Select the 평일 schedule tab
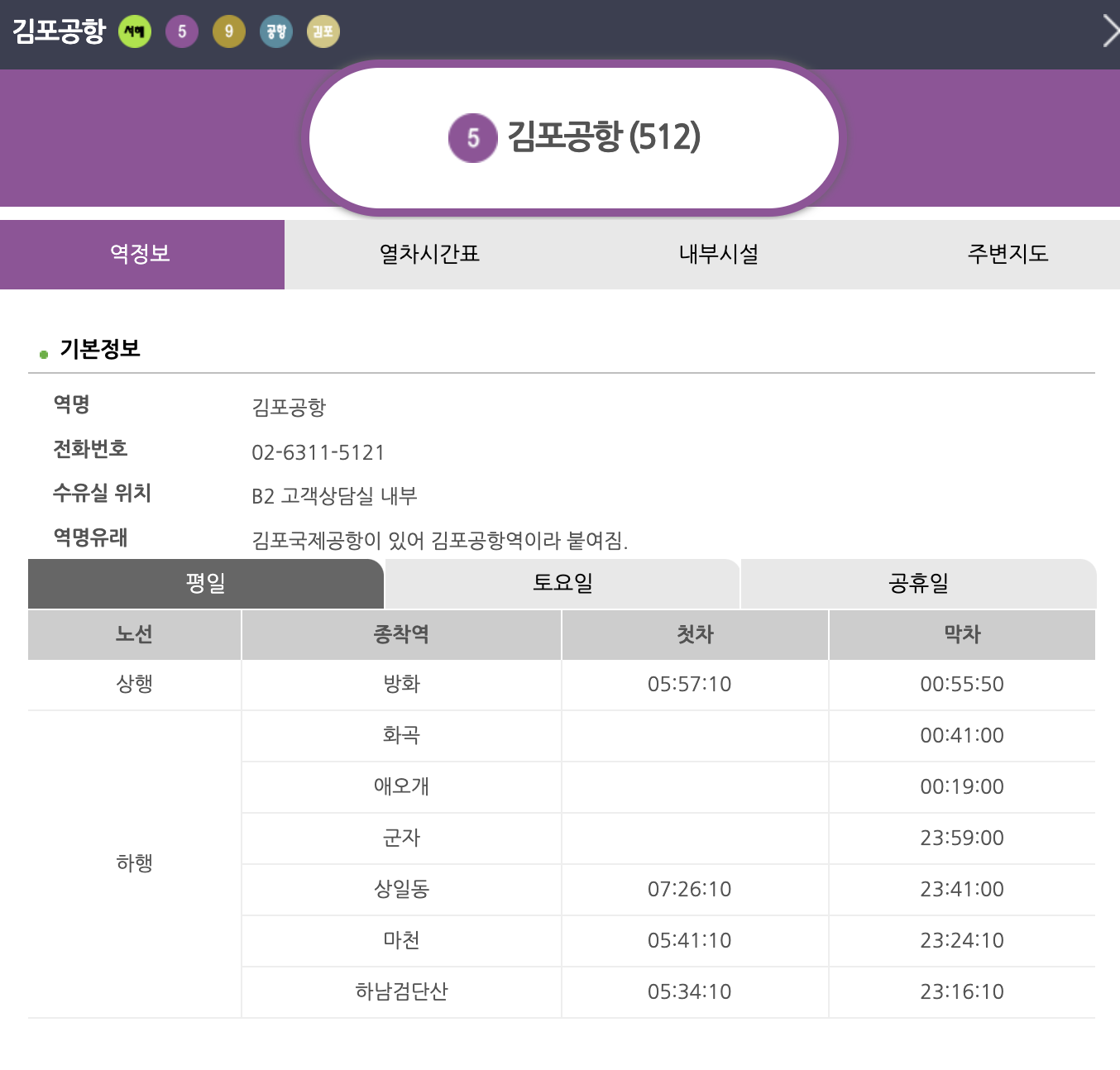 pos(206,584)
